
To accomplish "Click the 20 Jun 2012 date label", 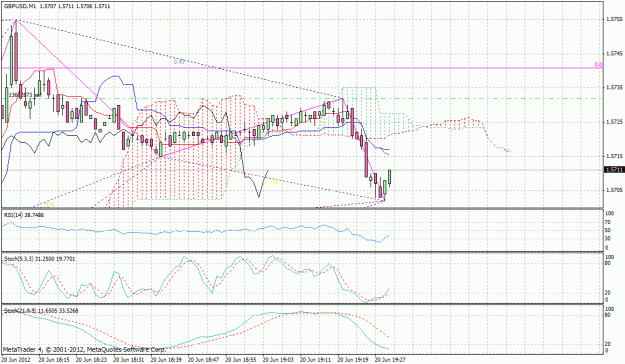I will 16,360.
